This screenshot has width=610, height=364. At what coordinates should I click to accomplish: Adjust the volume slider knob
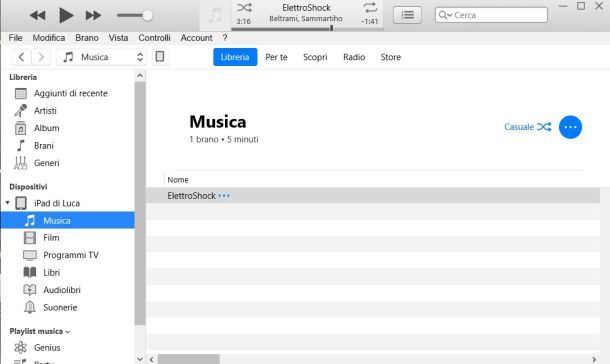[147, 16]
